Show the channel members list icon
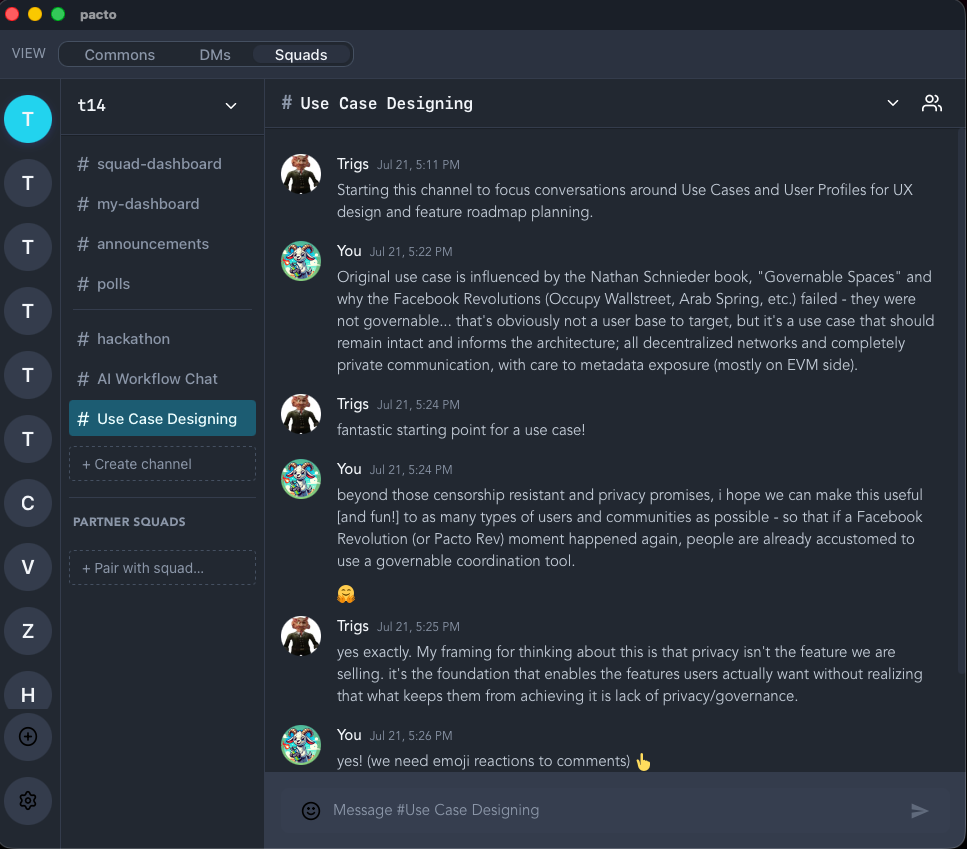 (x=932, y=103)
